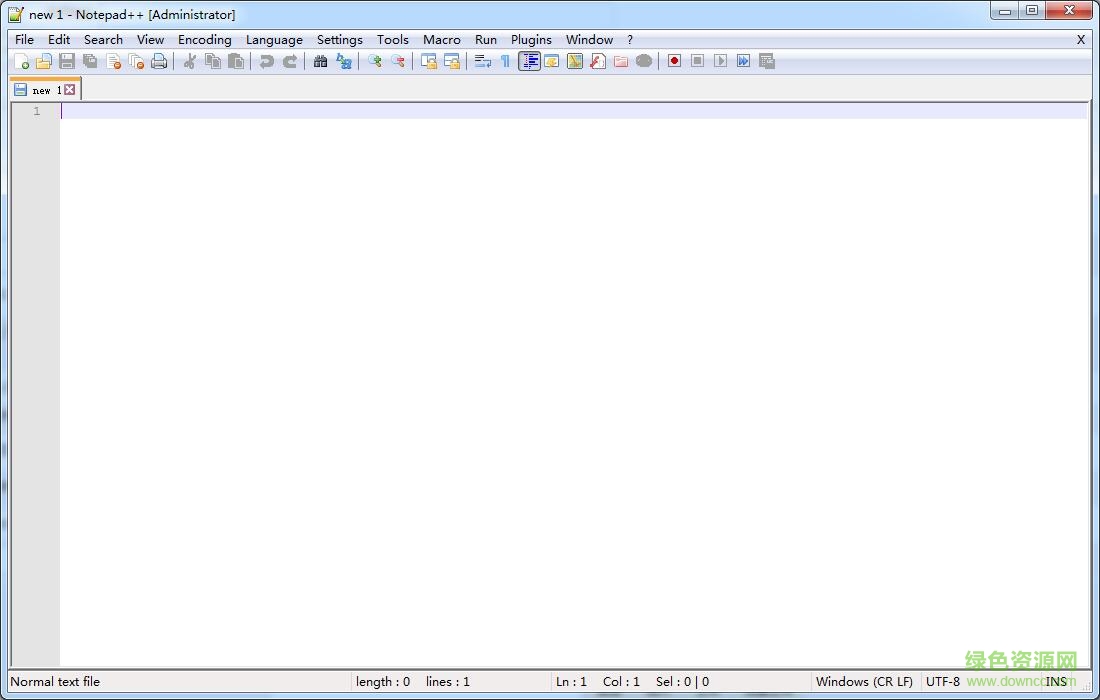Viewport: 1100px width, 700px height.
Task: Toggle word wrap in the toolbar
Action: (x=482, y=61)
